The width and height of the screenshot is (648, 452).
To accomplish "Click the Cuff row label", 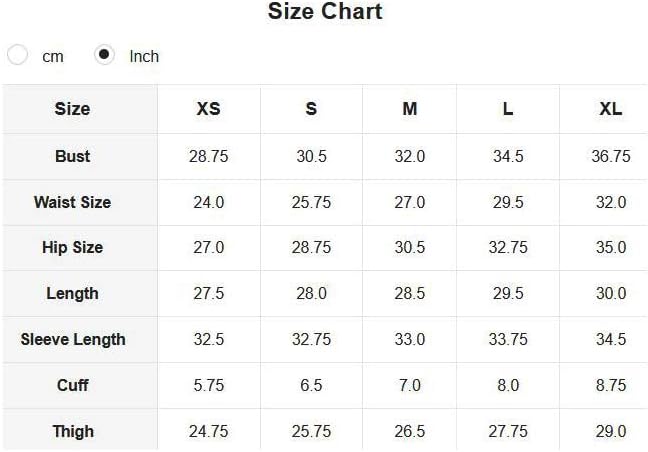I will pyautogui.click(x=73, y=385).
